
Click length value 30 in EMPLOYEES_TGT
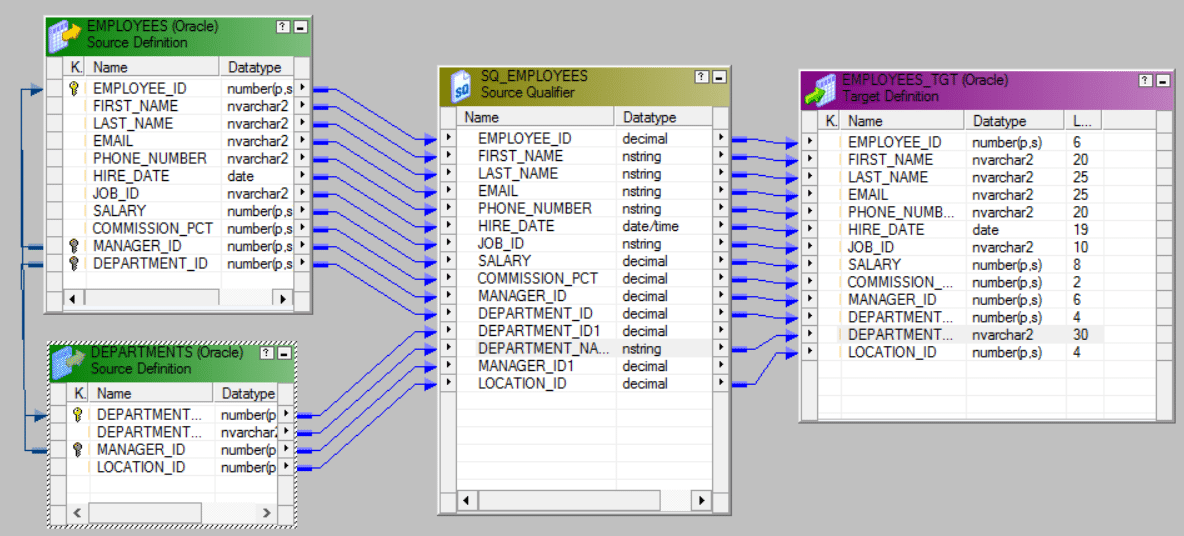1081,334
